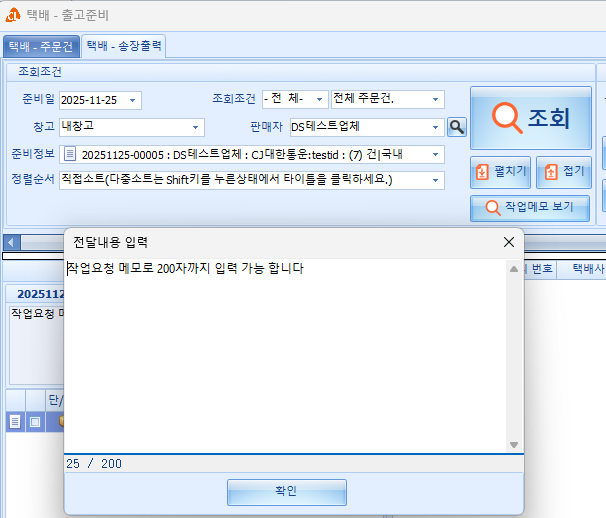Open the 준비일 date dropdown
The image size is (606, 518).
point(134,100)
